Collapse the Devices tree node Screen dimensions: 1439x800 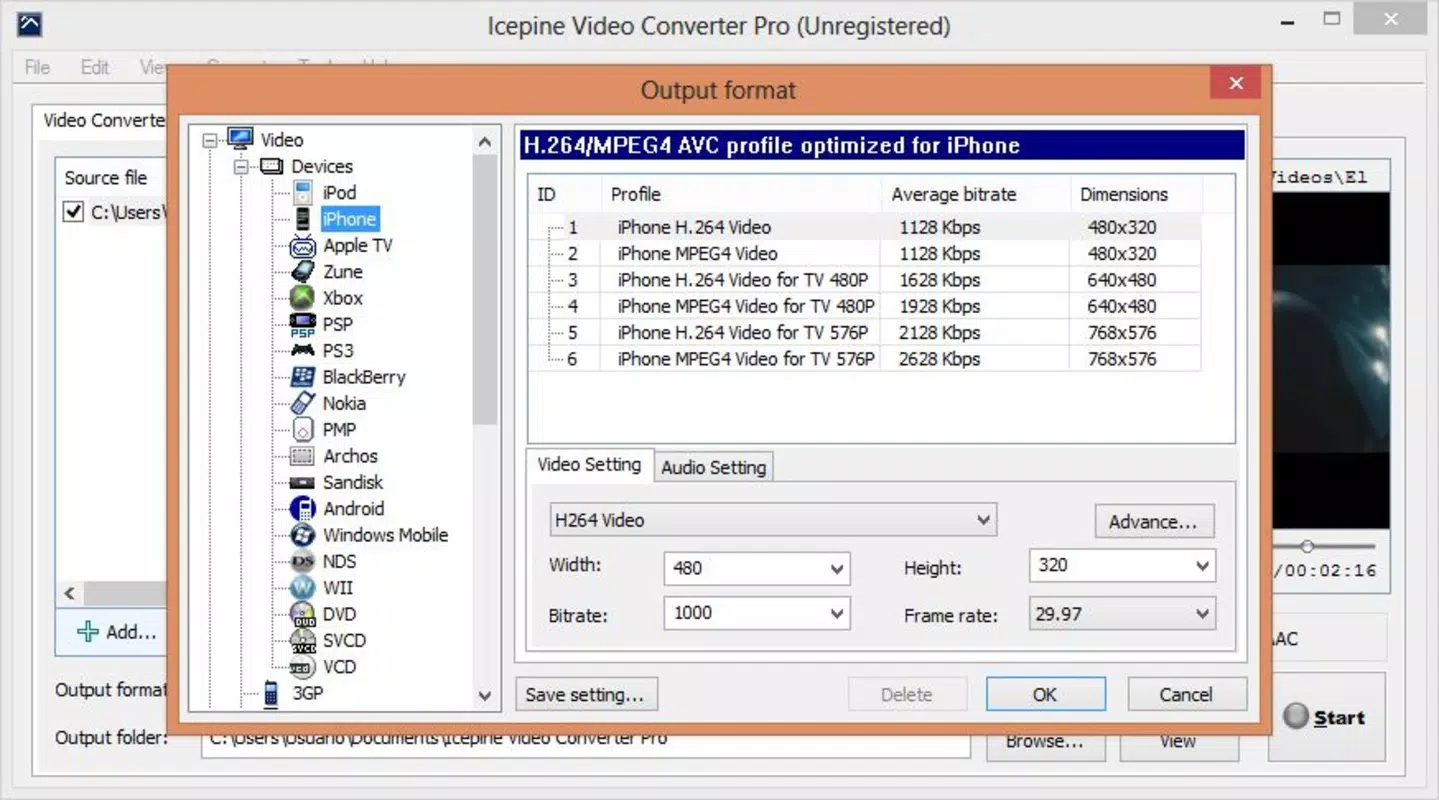click(241, 166)
